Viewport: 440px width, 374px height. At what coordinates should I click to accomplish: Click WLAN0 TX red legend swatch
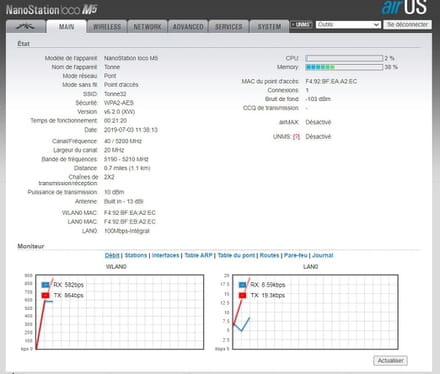46,296
